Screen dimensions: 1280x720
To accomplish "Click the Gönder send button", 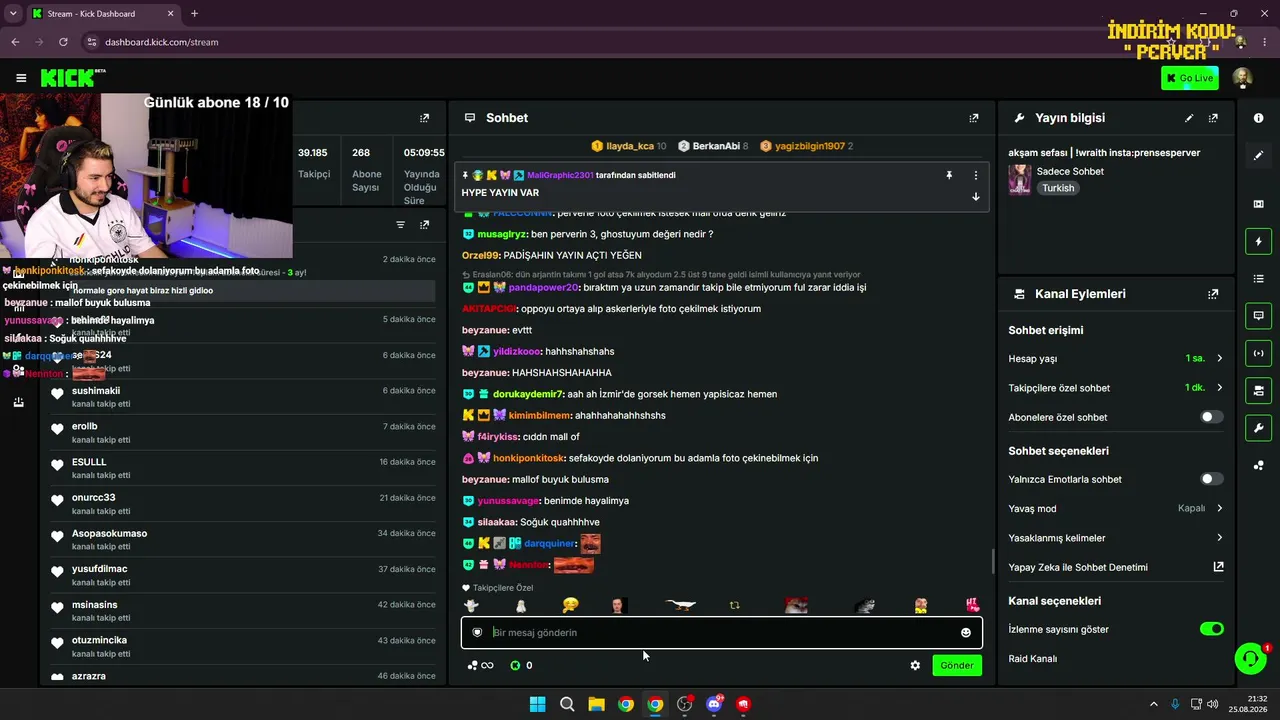I will (x=957, y=665).
